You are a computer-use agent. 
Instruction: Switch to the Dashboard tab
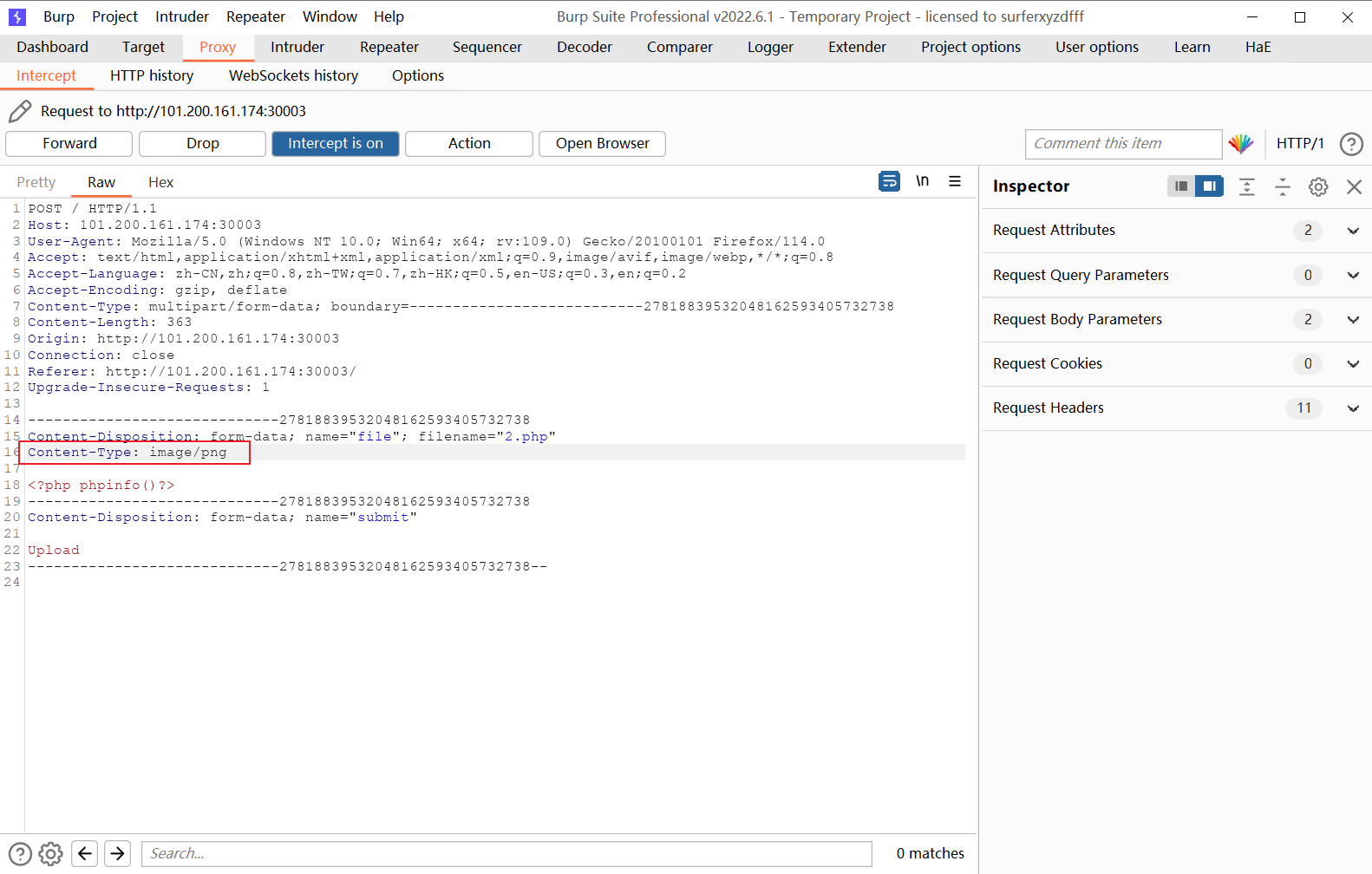[x=53, y=47]
